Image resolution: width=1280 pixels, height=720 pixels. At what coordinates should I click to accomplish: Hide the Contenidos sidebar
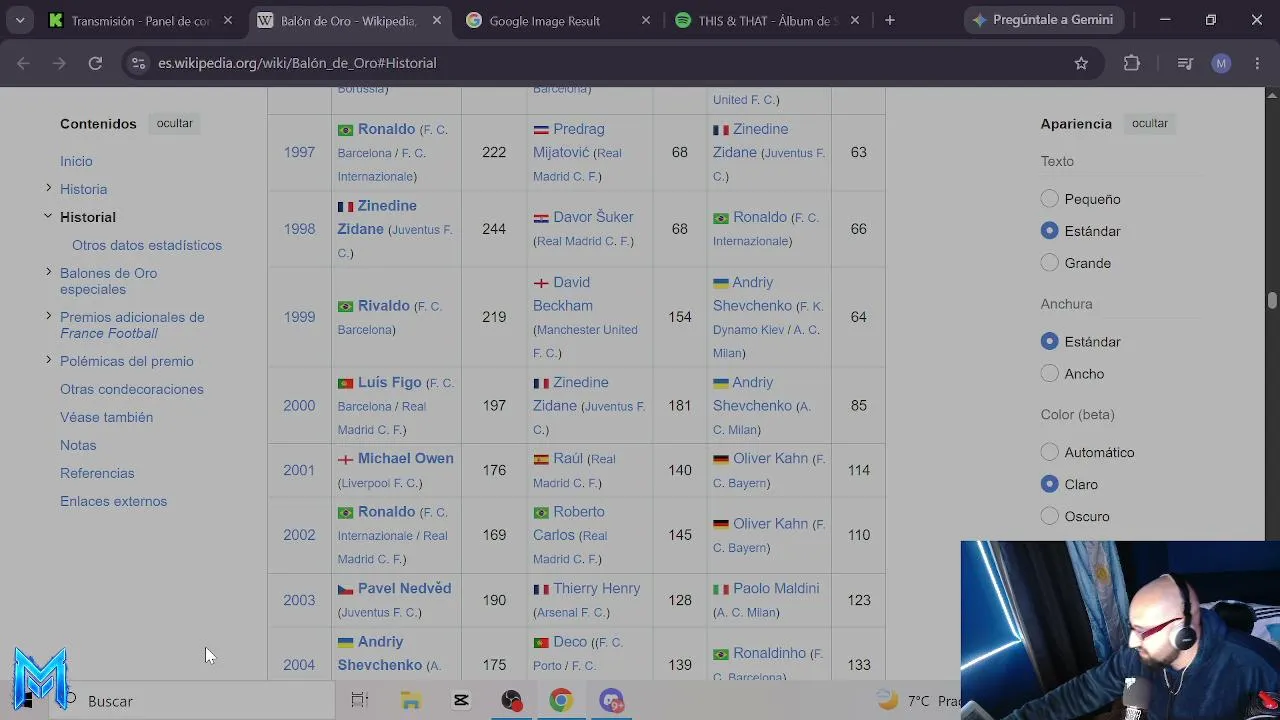pyautogui.click(x=174, y=123)
